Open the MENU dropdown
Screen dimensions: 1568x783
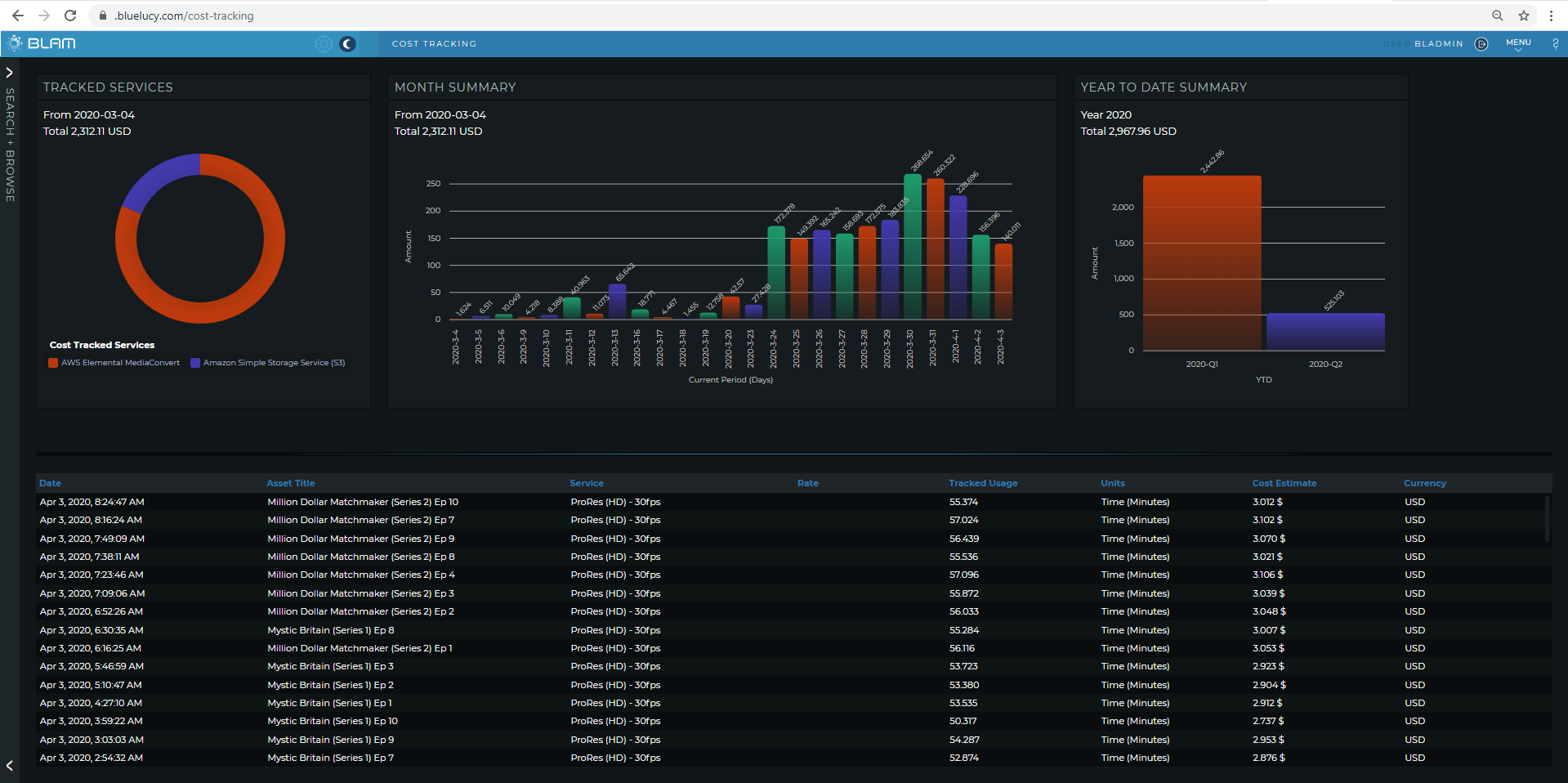(1518, 44)
